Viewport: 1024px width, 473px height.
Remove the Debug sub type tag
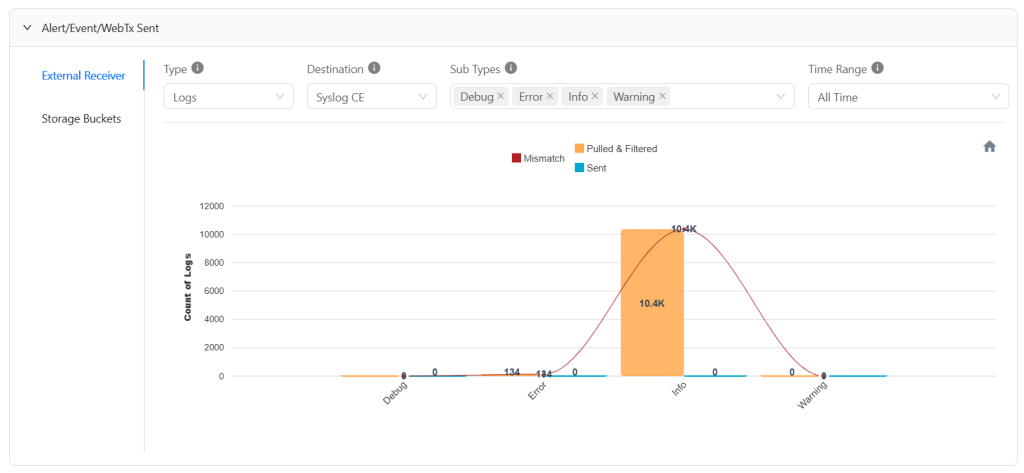tap(500, 96)
